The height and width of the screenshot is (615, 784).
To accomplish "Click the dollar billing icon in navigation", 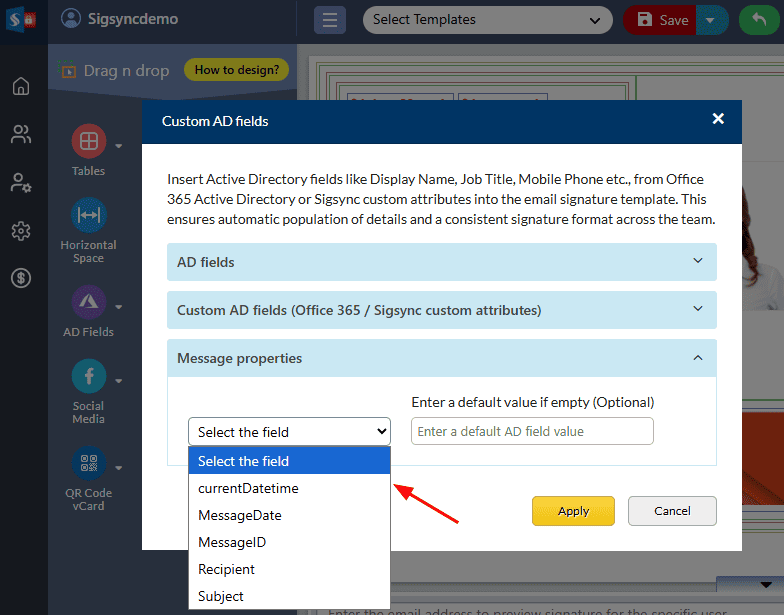I will 20,279.
